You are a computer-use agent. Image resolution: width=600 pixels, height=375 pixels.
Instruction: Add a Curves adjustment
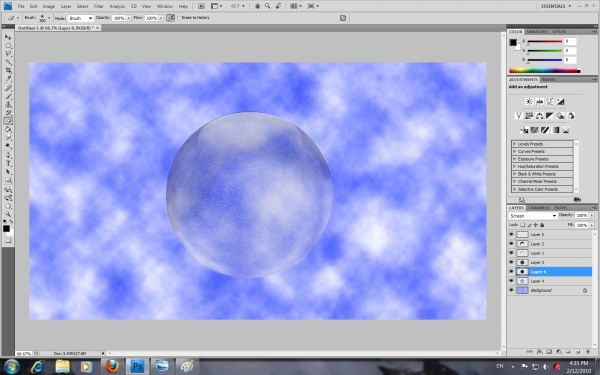550,101
